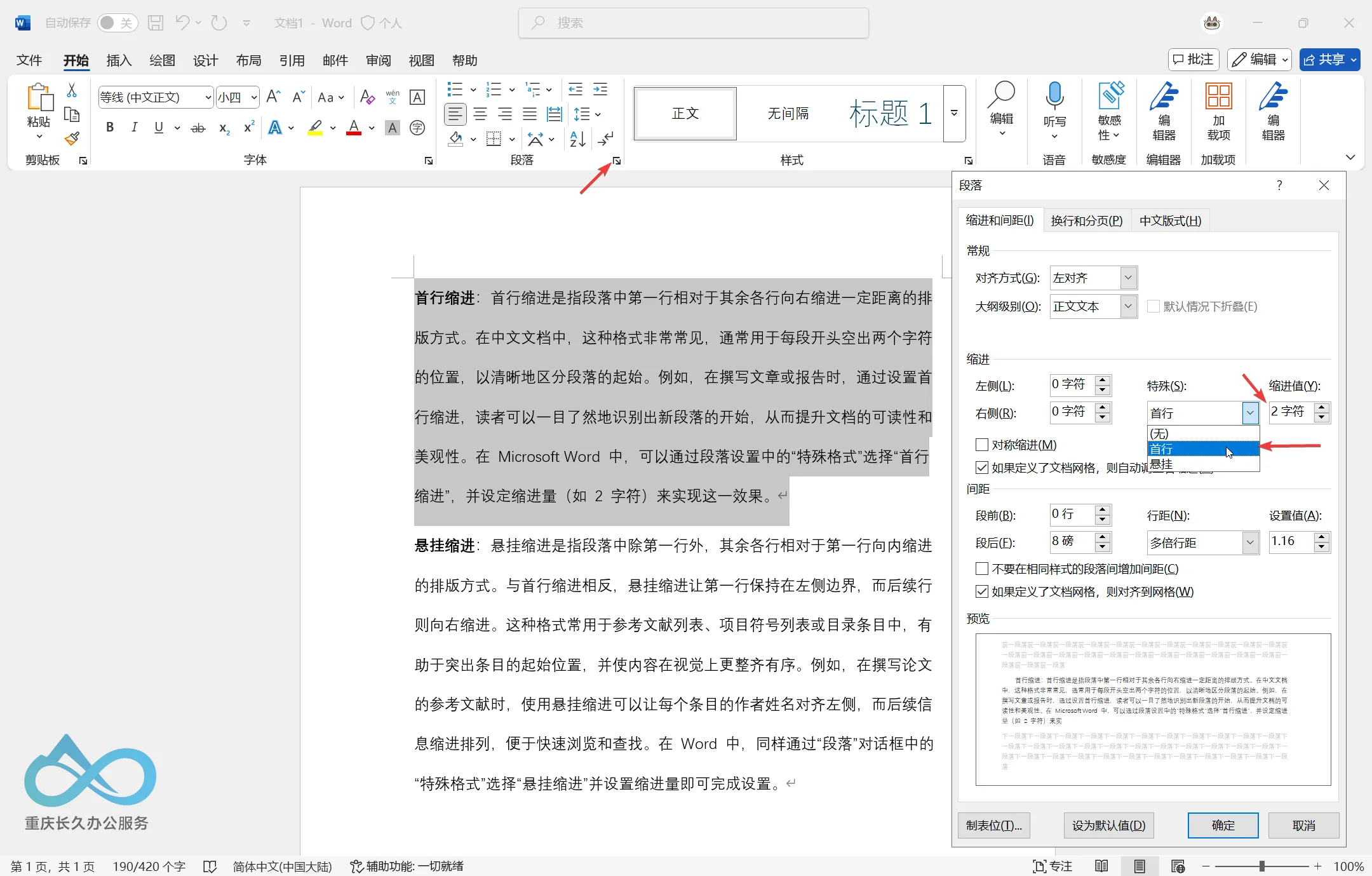The image size is (1372, 876).
Task: Click the 共享 share button
Action: pos(1329,60)
